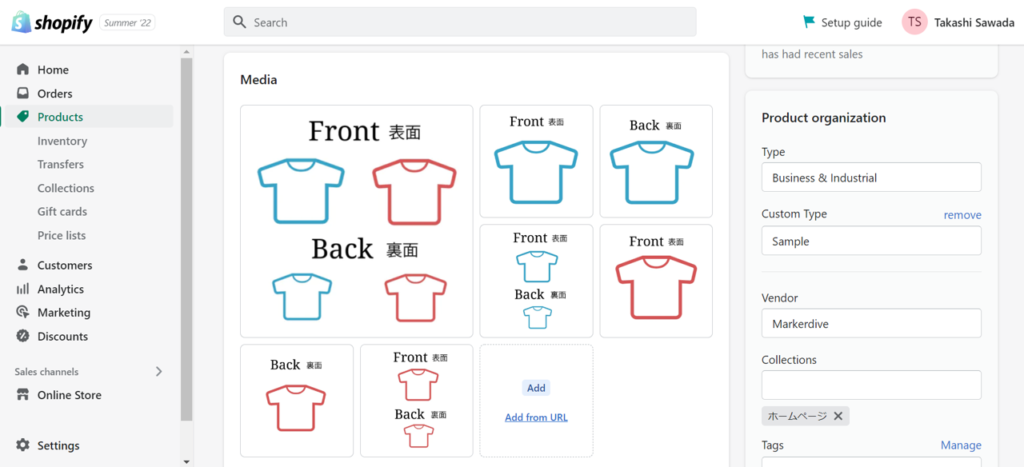
Task: Click the Shopify logo
Action: 52,23
